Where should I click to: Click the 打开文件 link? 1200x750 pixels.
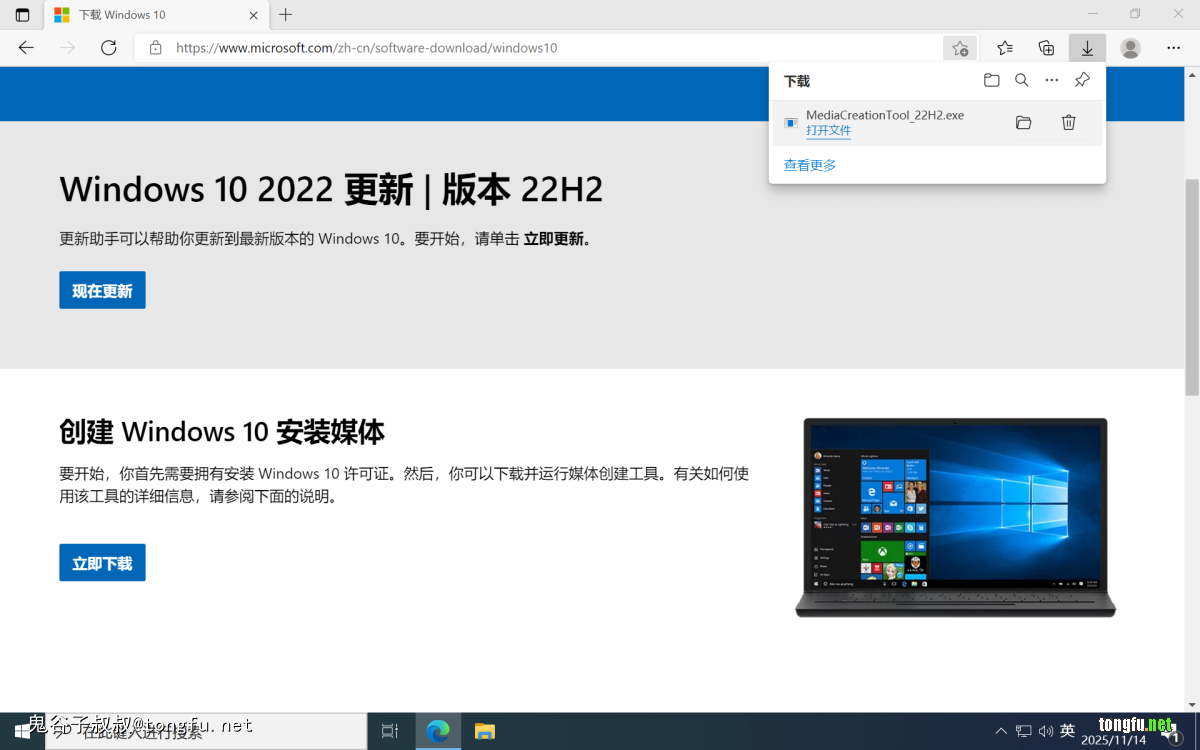[828, 131]
